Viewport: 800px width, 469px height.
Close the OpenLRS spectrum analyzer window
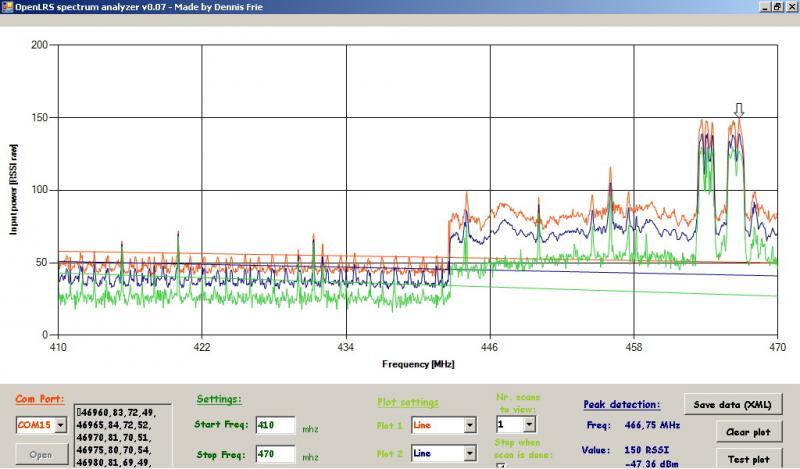(x=791, y=6)
